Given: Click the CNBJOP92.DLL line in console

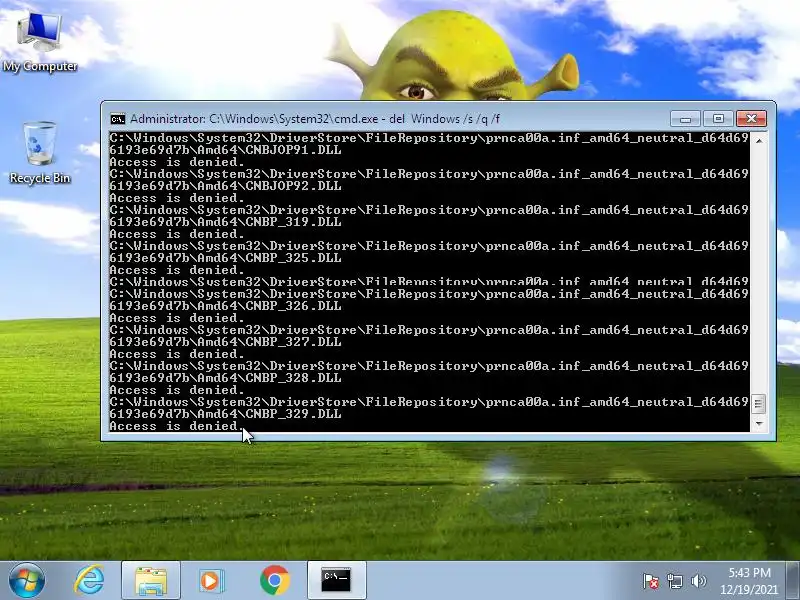Looking at the screenshot, I should coord(225,186).
